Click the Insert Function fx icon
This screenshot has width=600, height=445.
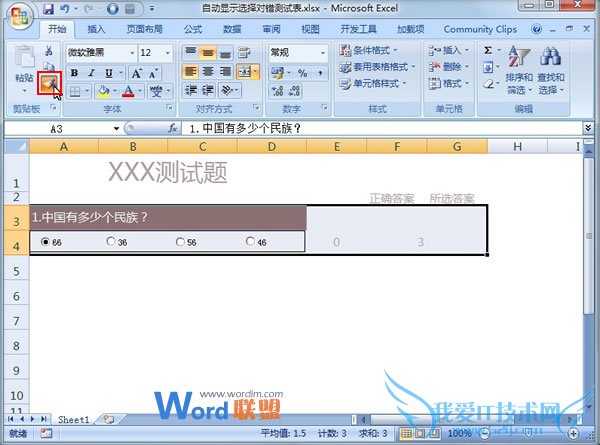tap(173, 129)
